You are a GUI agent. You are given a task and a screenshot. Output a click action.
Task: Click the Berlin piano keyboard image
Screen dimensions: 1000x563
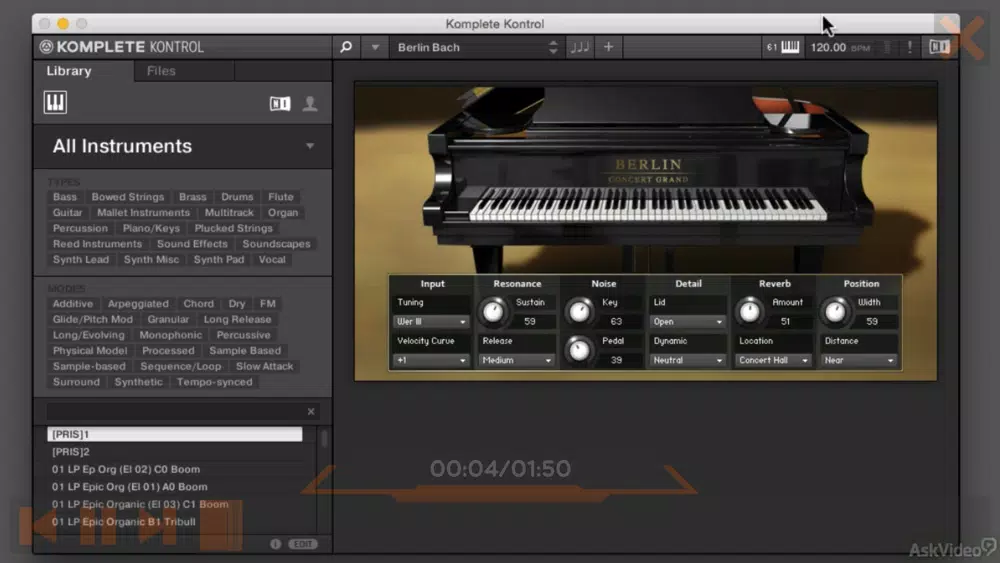click(x=647, y=205)
